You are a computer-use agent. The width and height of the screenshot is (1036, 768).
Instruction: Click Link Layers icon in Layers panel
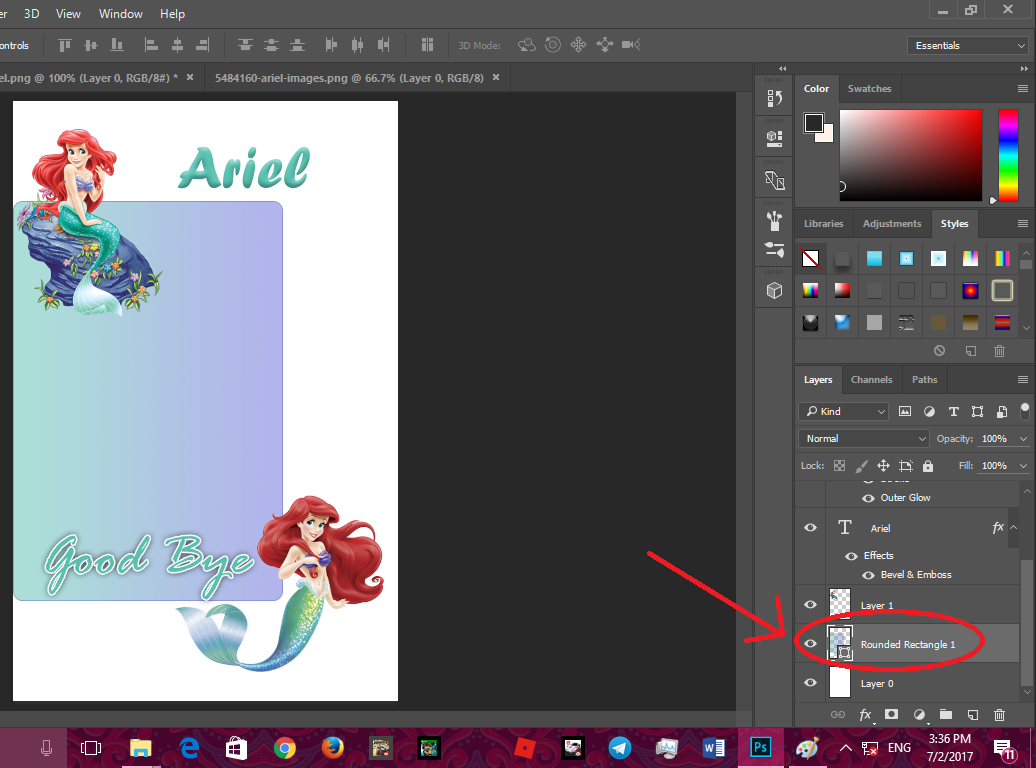click(x=838, y=714)
